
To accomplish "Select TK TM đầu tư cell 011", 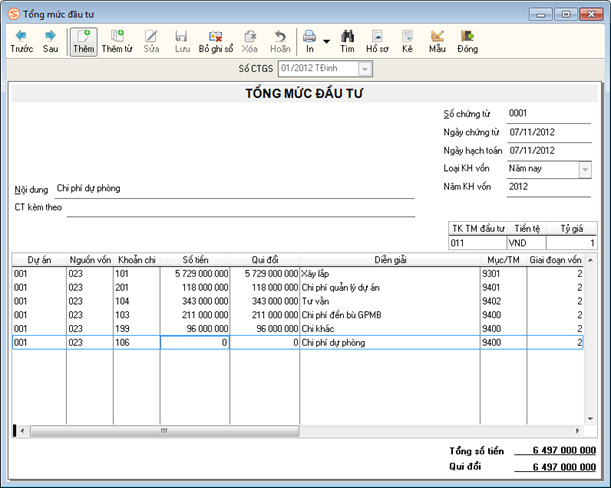I will click(478, 243).
